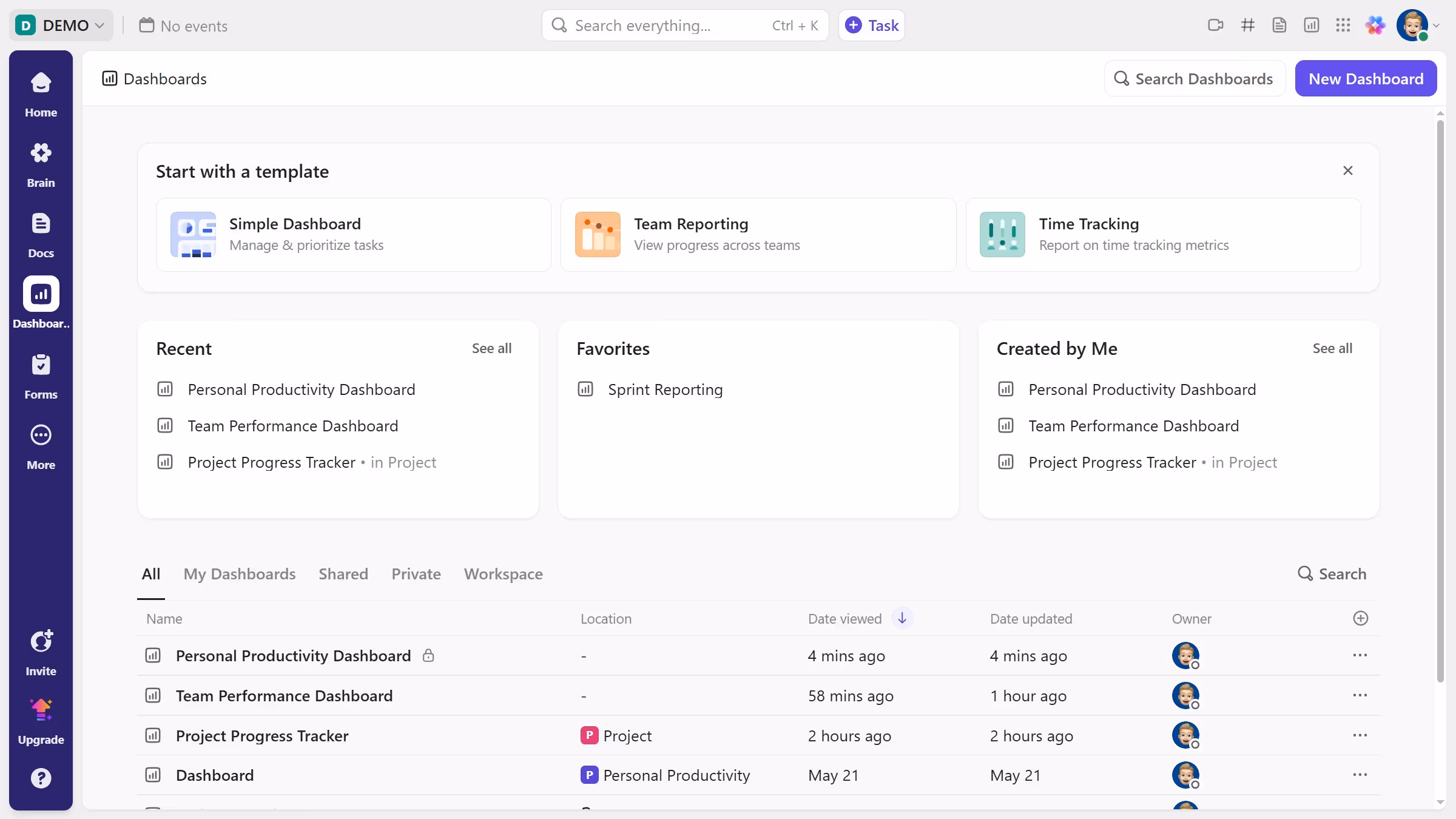Image resolution: width=1456 pixels, height=819 pixels.
Task: Close the Start with a template panel
Action: pyautogui.click(x=1347, y=171)
